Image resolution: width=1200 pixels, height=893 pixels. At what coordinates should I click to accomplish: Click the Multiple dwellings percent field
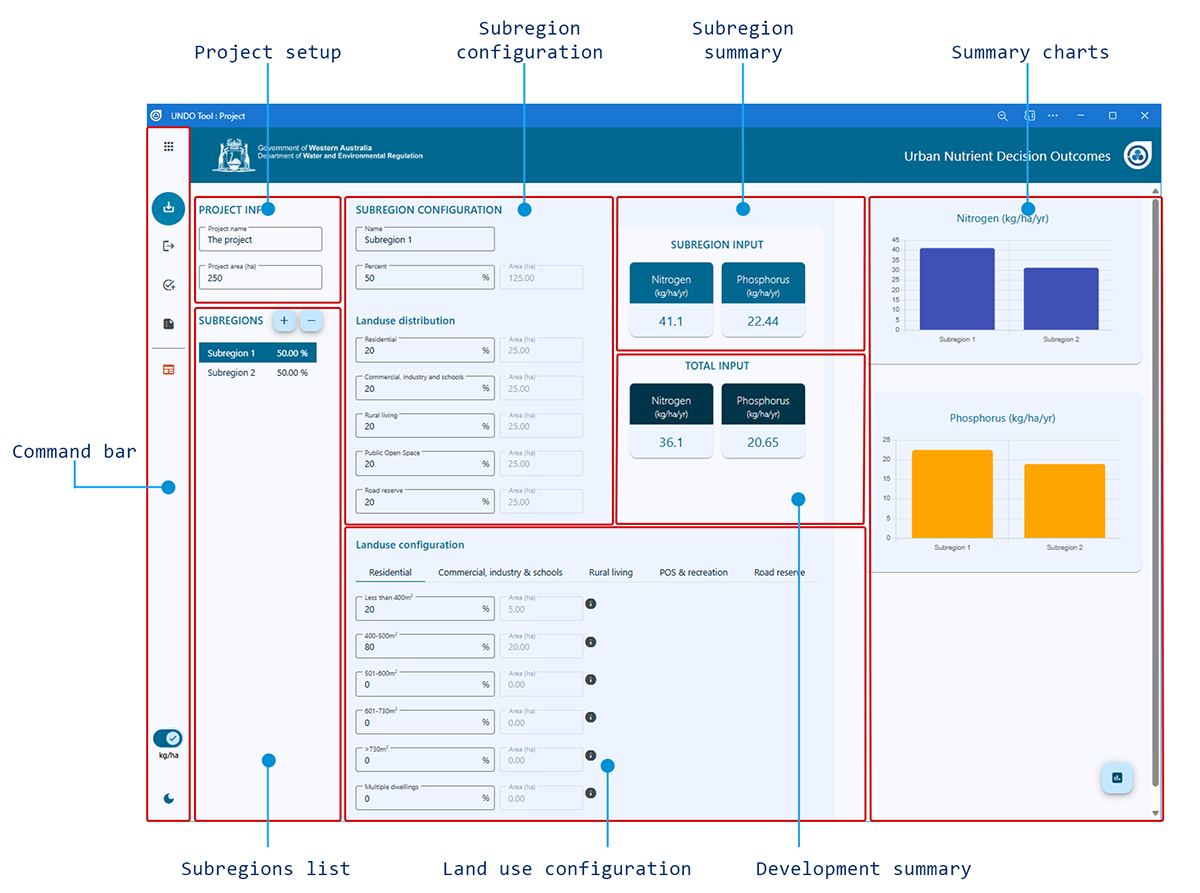point(425,798)
